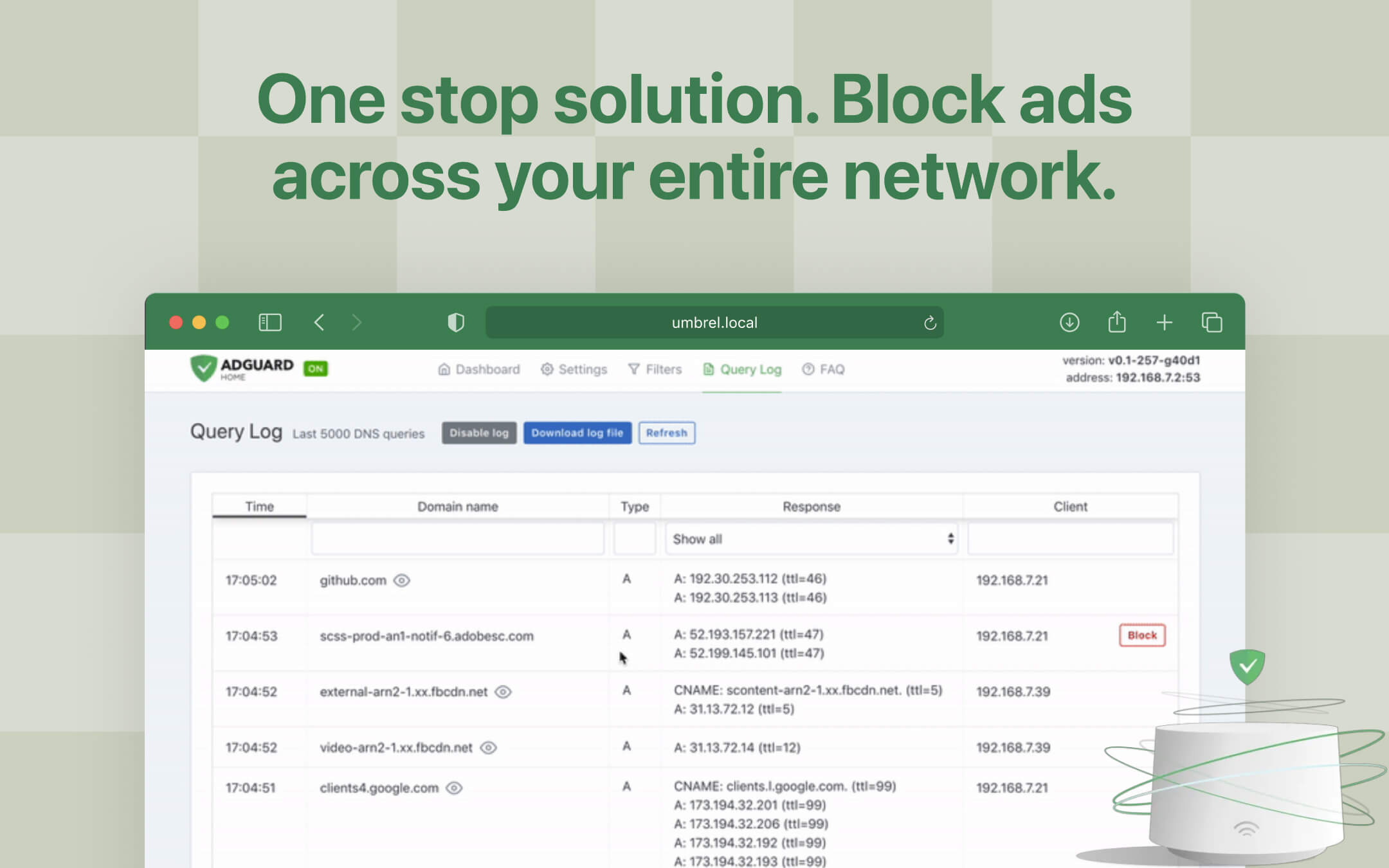Sort by Domain name column header
This screenshot has height=868, width=1389.
458,506
